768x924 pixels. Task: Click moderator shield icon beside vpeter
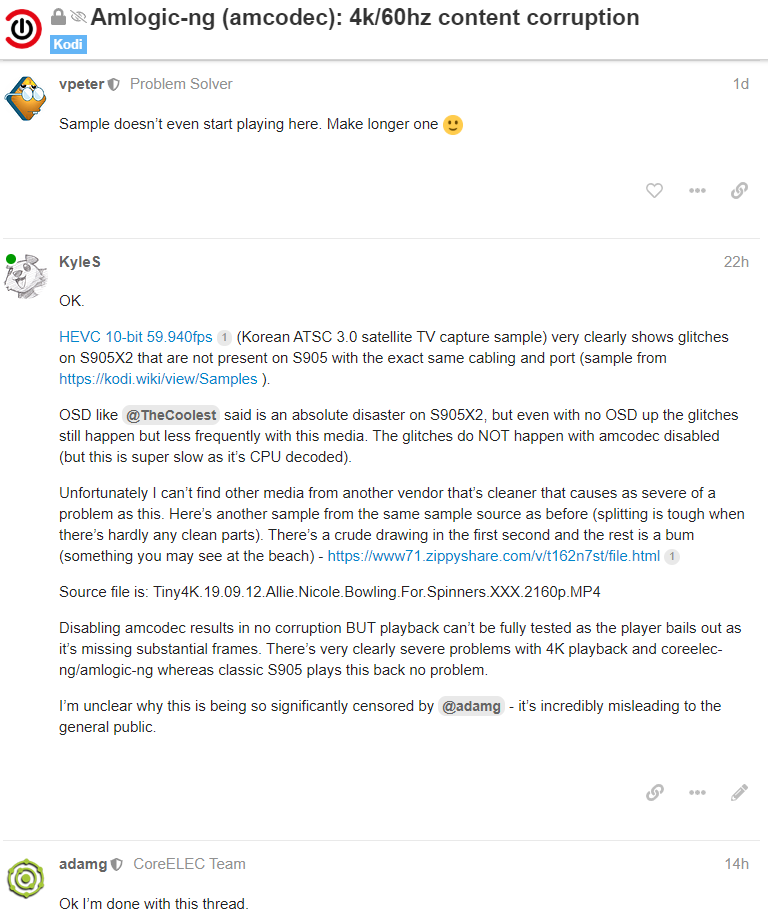114,85
